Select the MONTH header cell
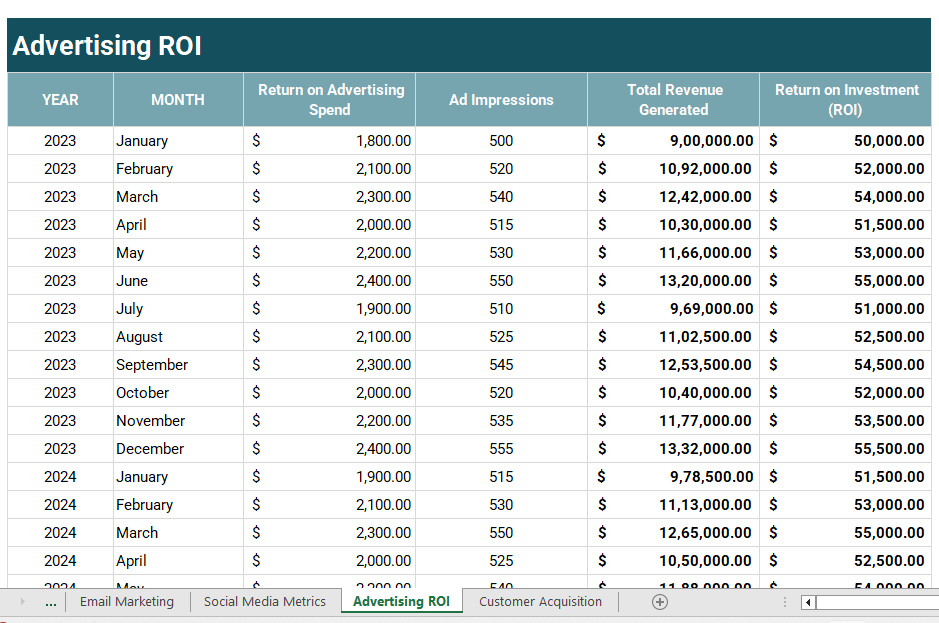 click(x=178, y=100)
